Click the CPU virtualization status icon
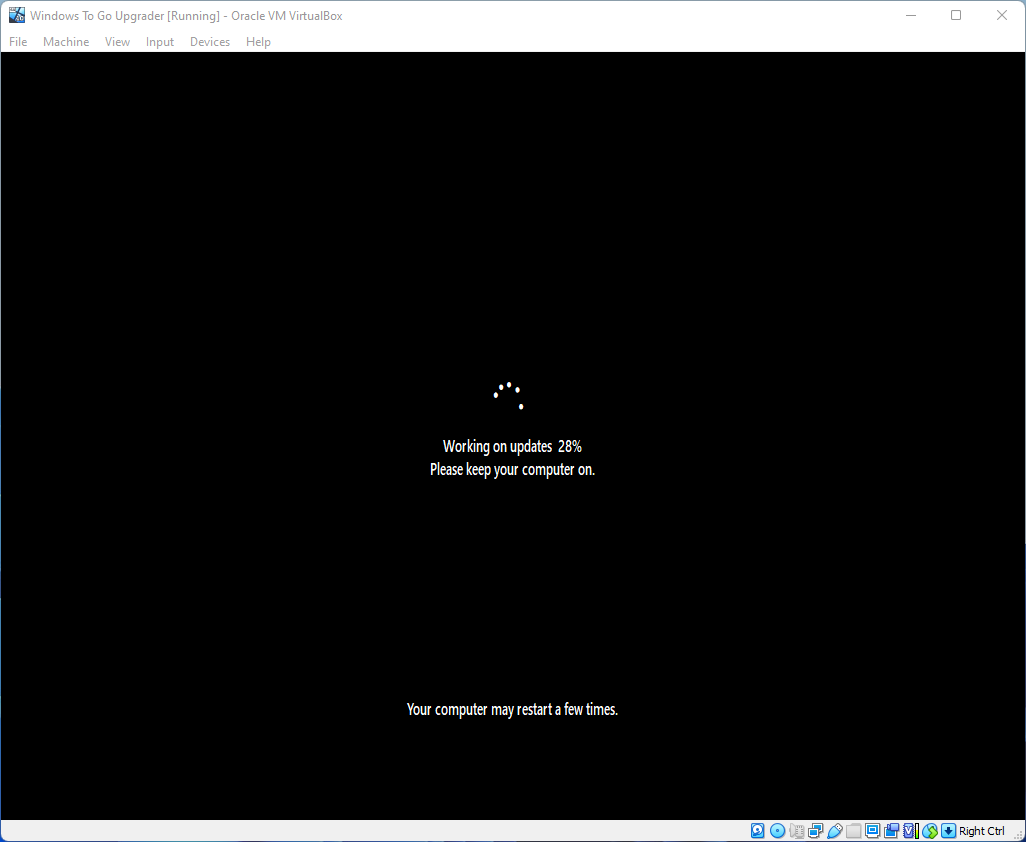The image size is (1026, 842). coord(911,831)
